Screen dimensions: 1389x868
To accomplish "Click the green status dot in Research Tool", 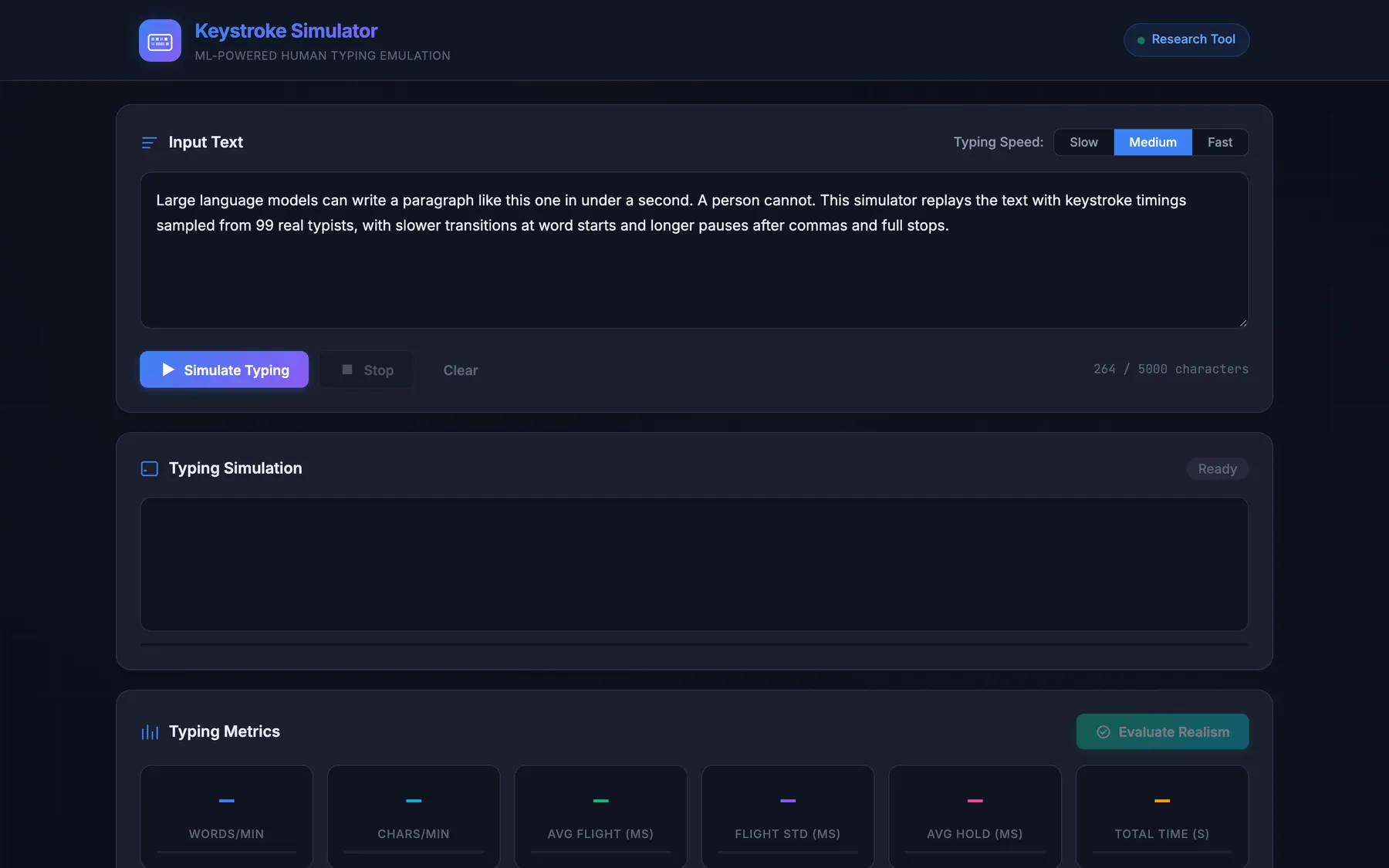I will point(1141,40).
